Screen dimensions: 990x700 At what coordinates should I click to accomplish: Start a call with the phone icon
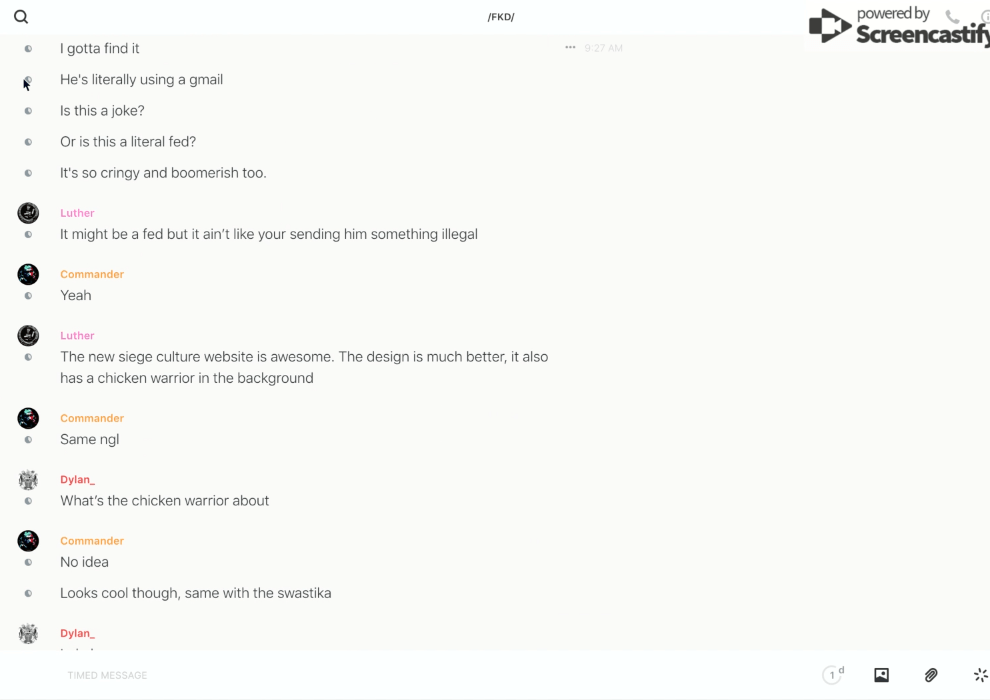(952, 17)
